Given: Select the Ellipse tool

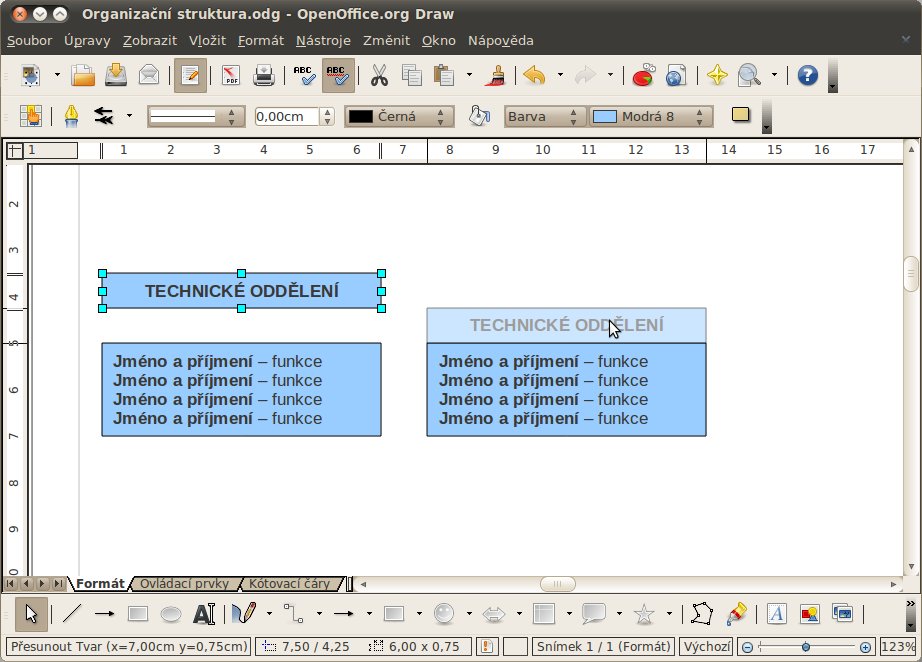Looking at the screenshot, I should click(x=171, y=614).
